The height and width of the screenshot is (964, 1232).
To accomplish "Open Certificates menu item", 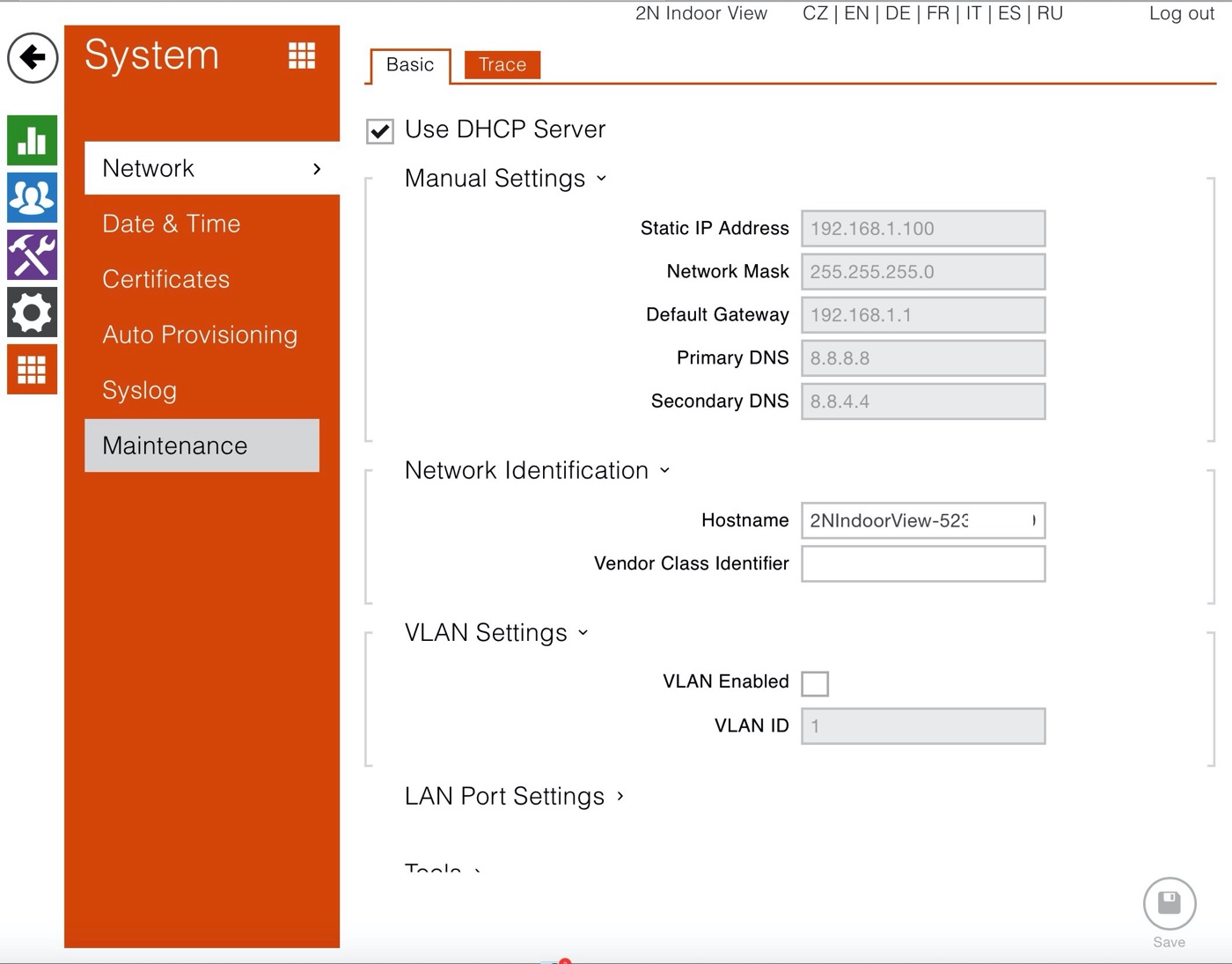I will coord(166,279).
